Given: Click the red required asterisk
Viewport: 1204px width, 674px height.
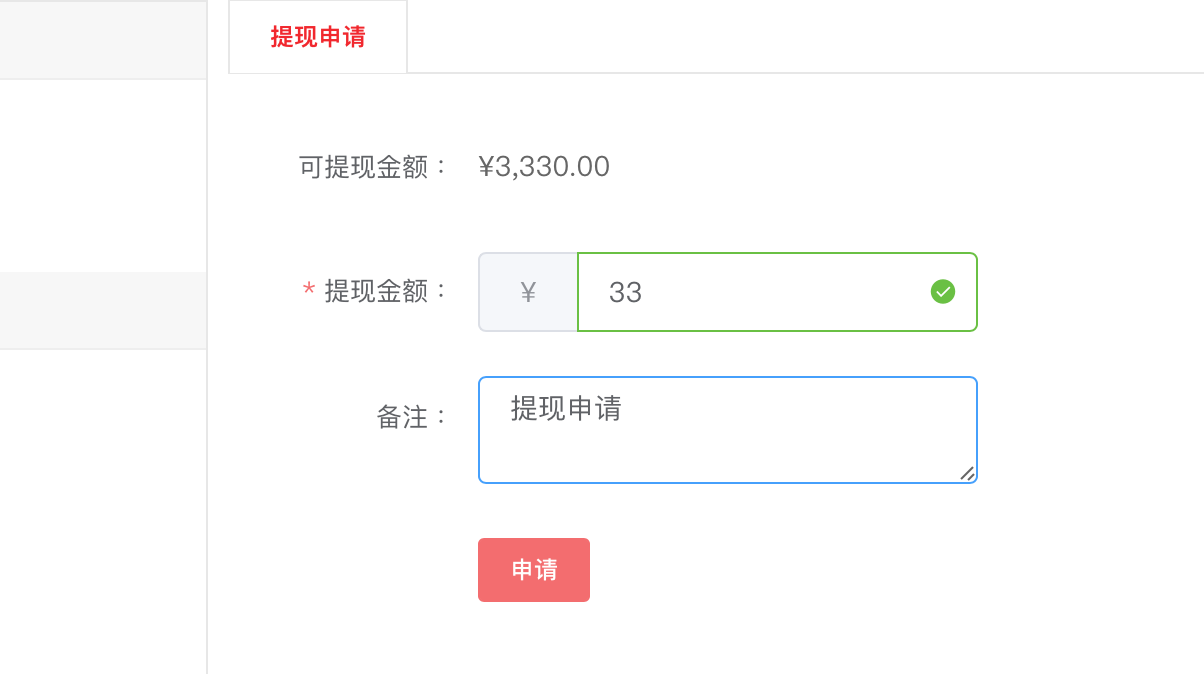Looking at the screenshot, I should tap(309, 291).
